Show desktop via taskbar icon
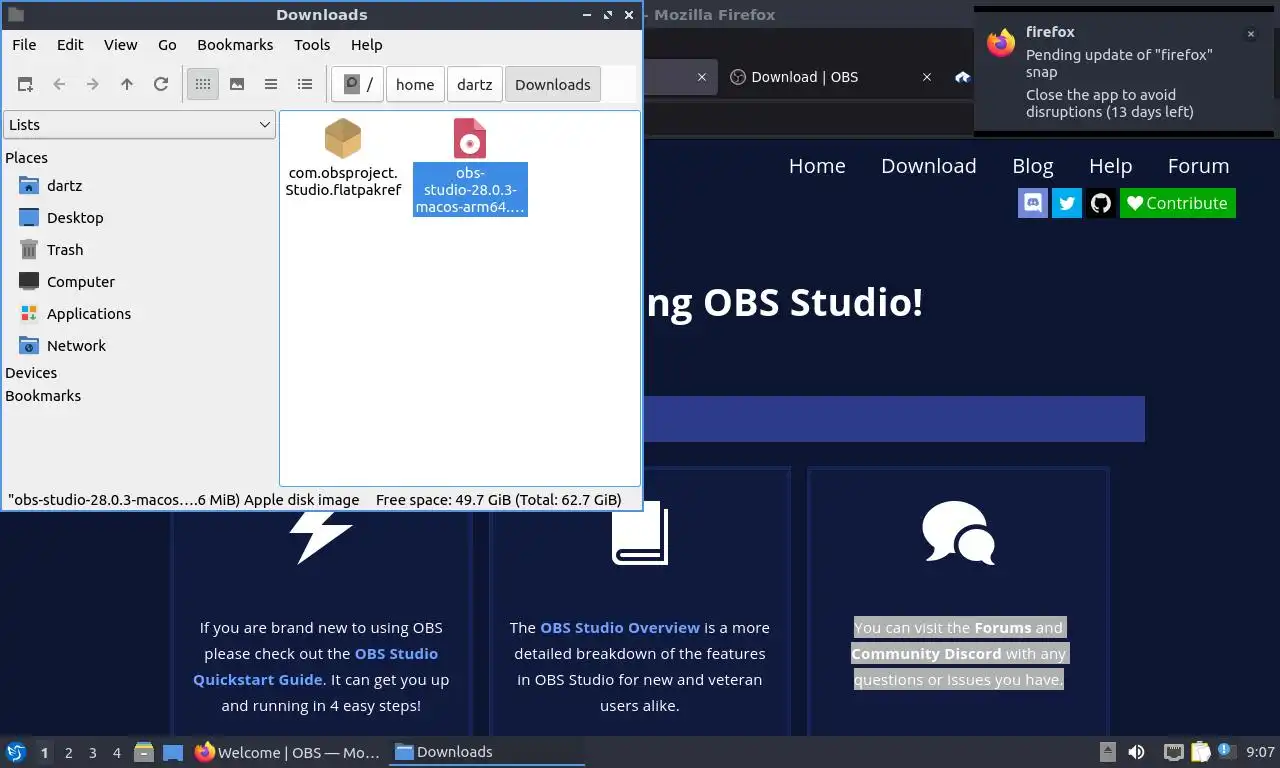 click(x=173, y=752)
